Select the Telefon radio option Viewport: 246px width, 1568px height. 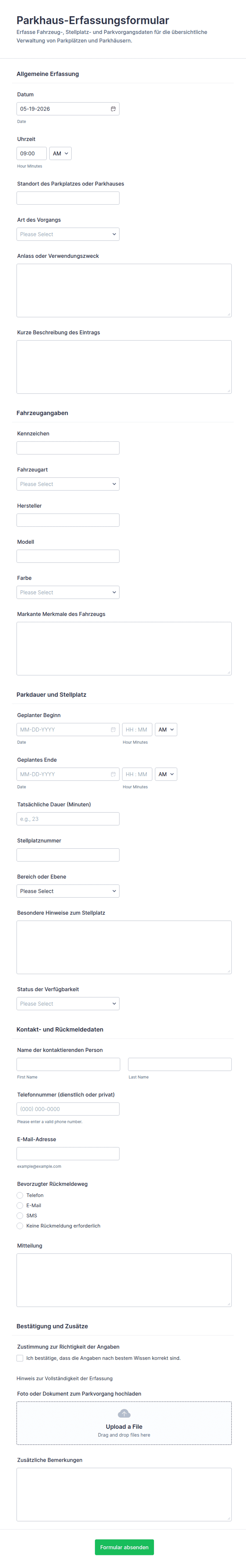[20, 1196]
